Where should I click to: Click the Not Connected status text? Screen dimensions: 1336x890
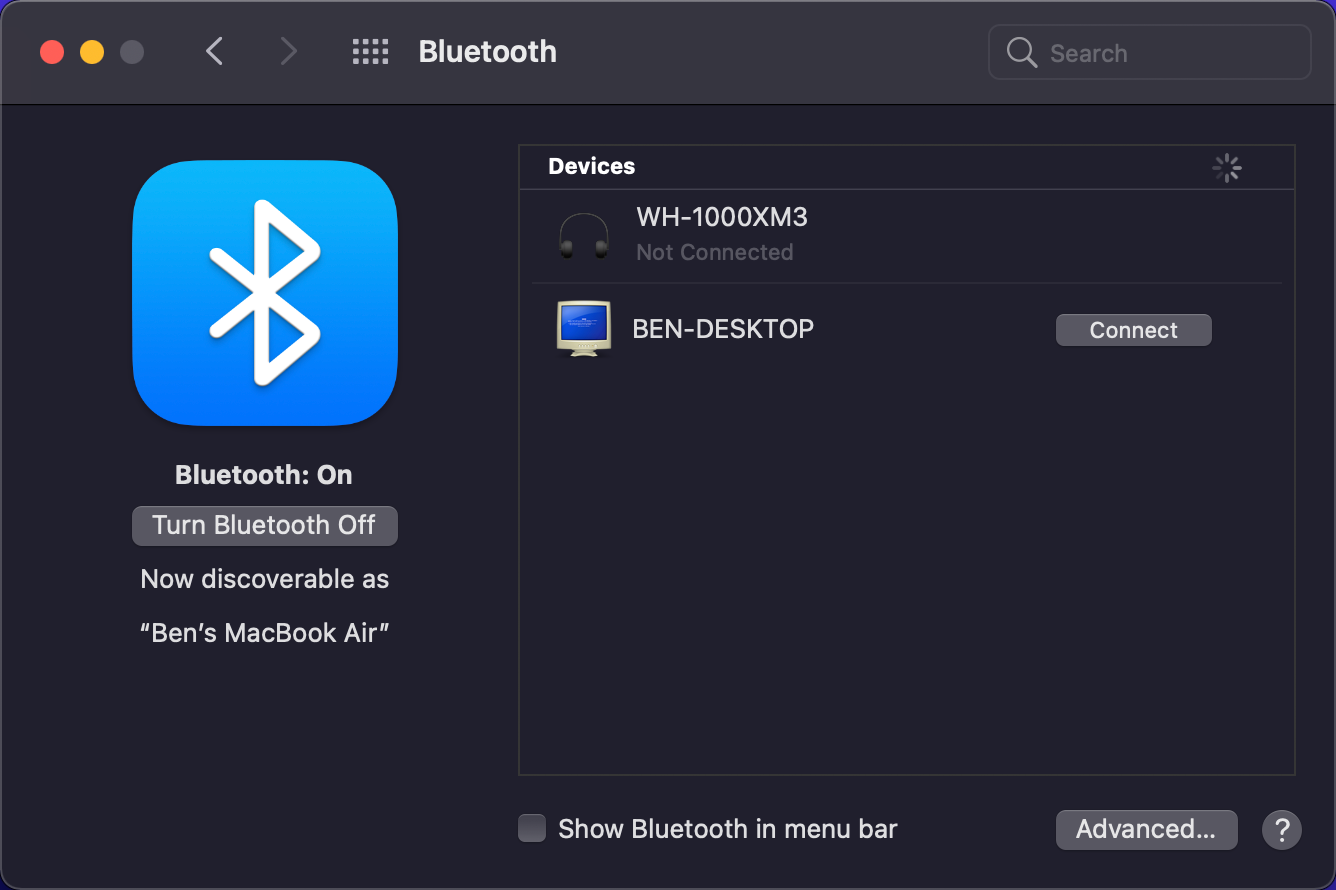714,252
